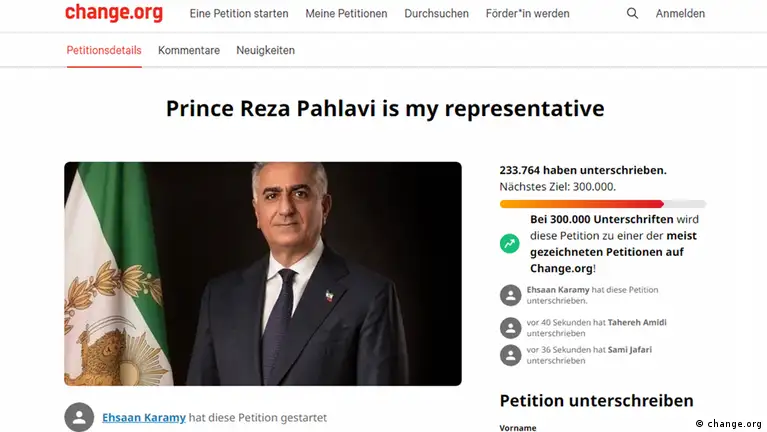Click the '233.764 haben unterschrieben' count
The image size is (767, 432).
582,170
